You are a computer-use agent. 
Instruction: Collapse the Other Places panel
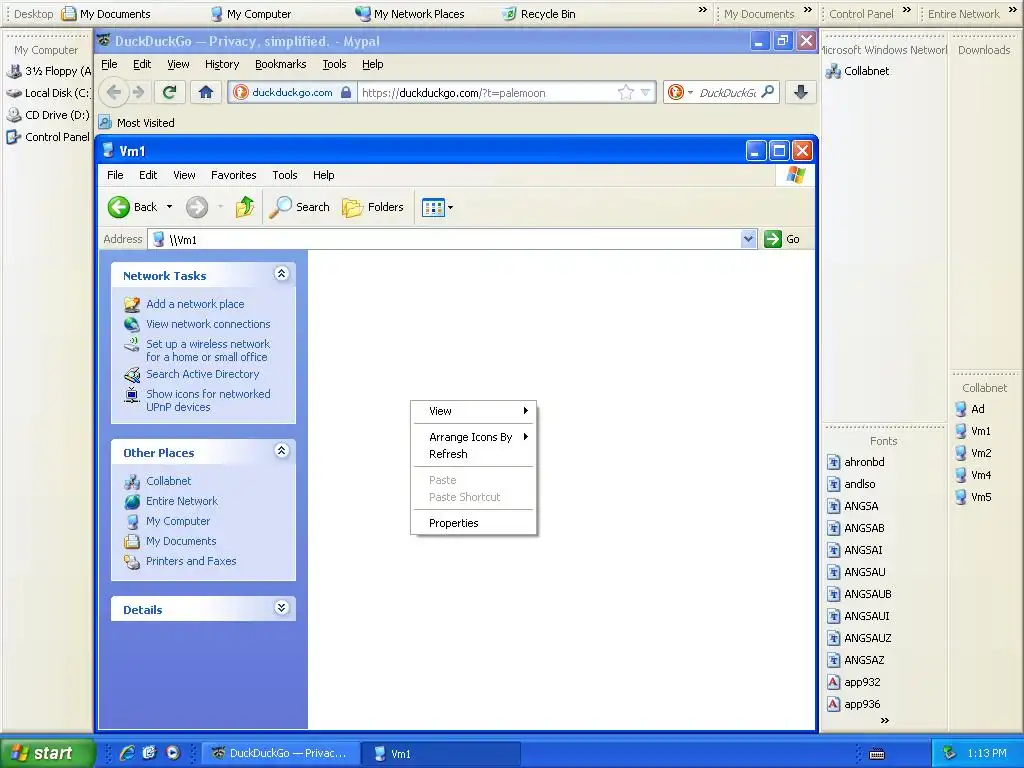click(x=281, y=451)
